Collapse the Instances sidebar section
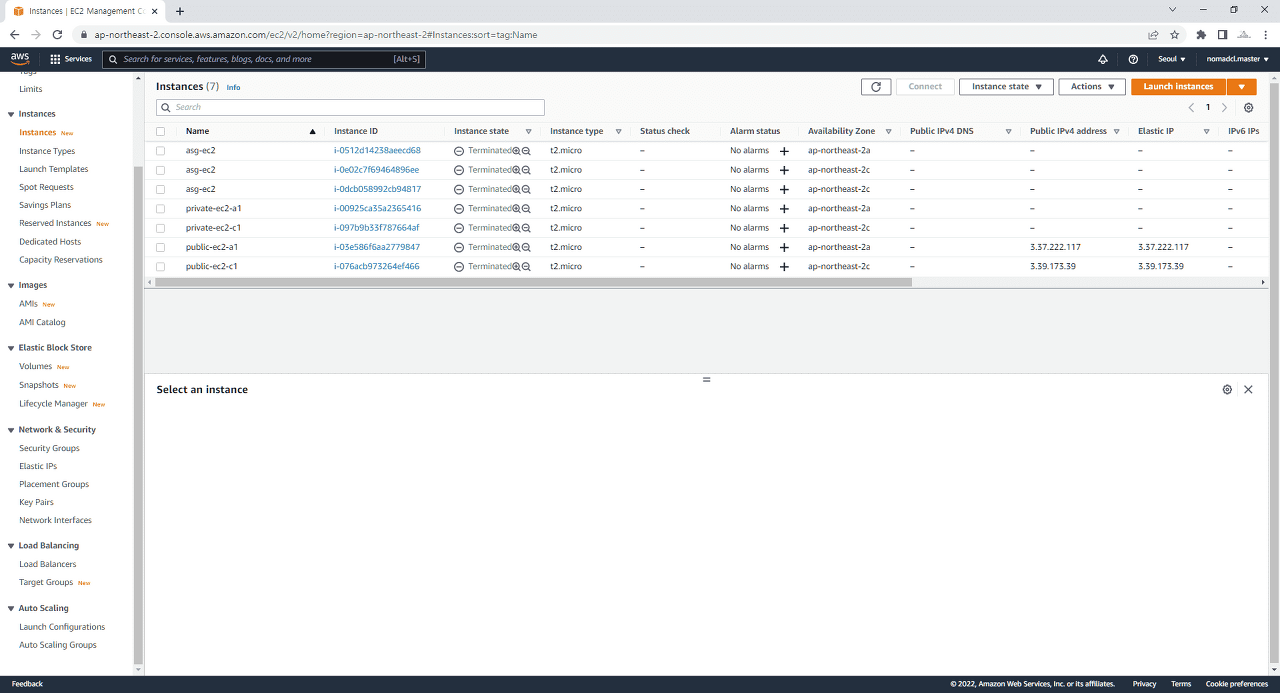The width and height of the screenshot is (1280, 693). [x=12, y=114]
